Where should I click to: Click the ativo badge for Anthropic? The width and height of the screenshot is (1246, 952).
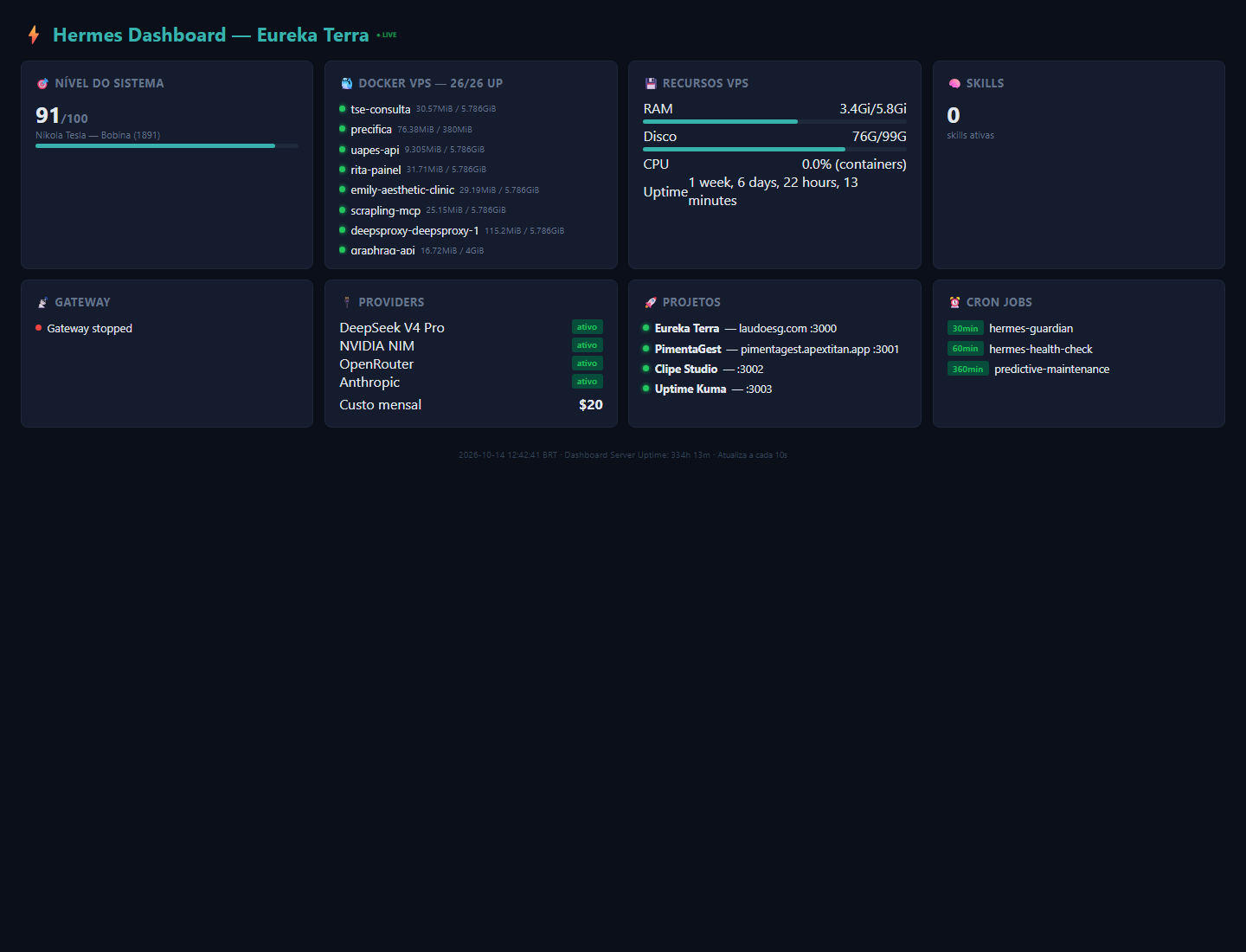click(588, 382)
